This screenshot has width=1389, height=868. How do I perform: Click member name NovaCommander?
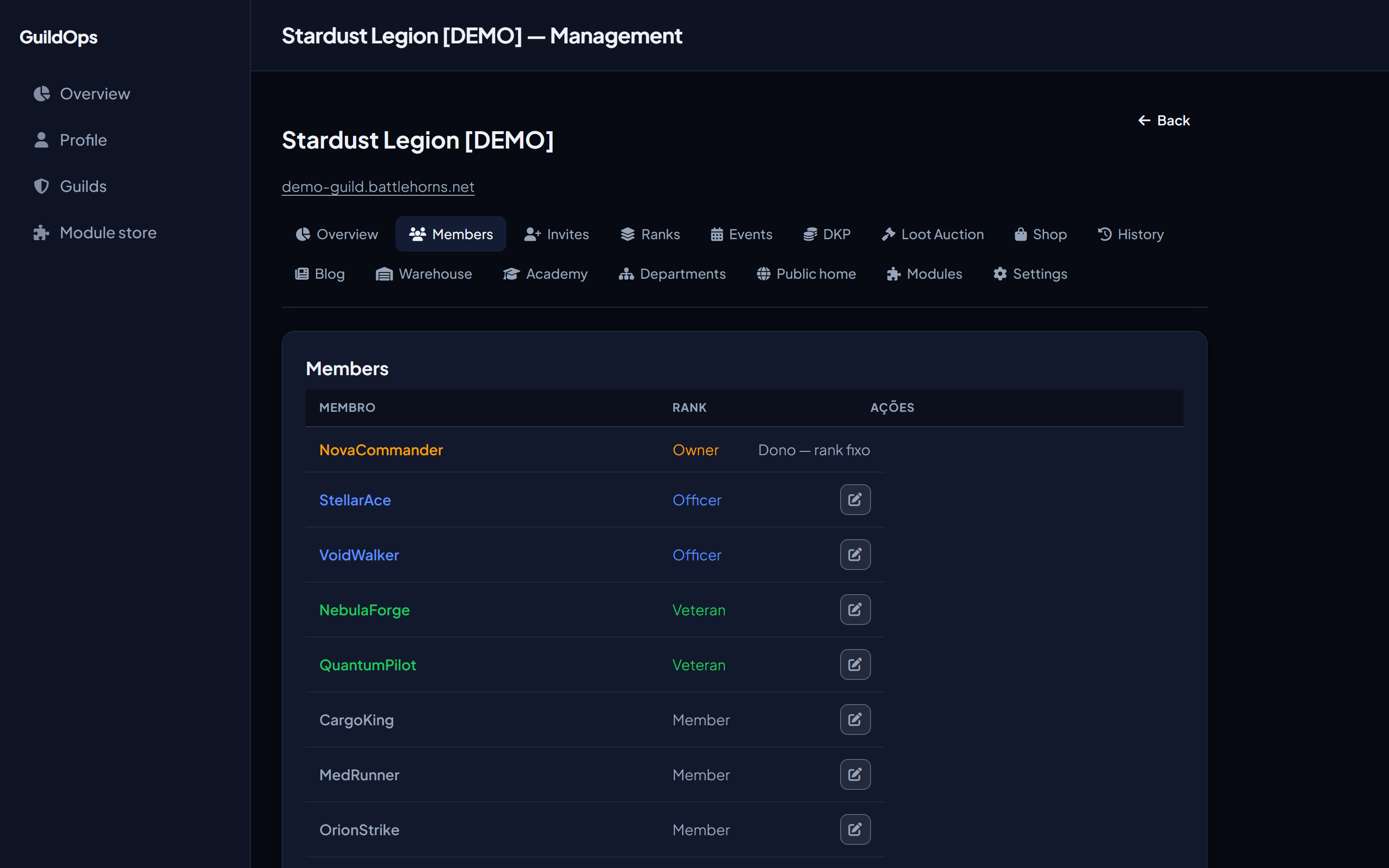[381, 450]
